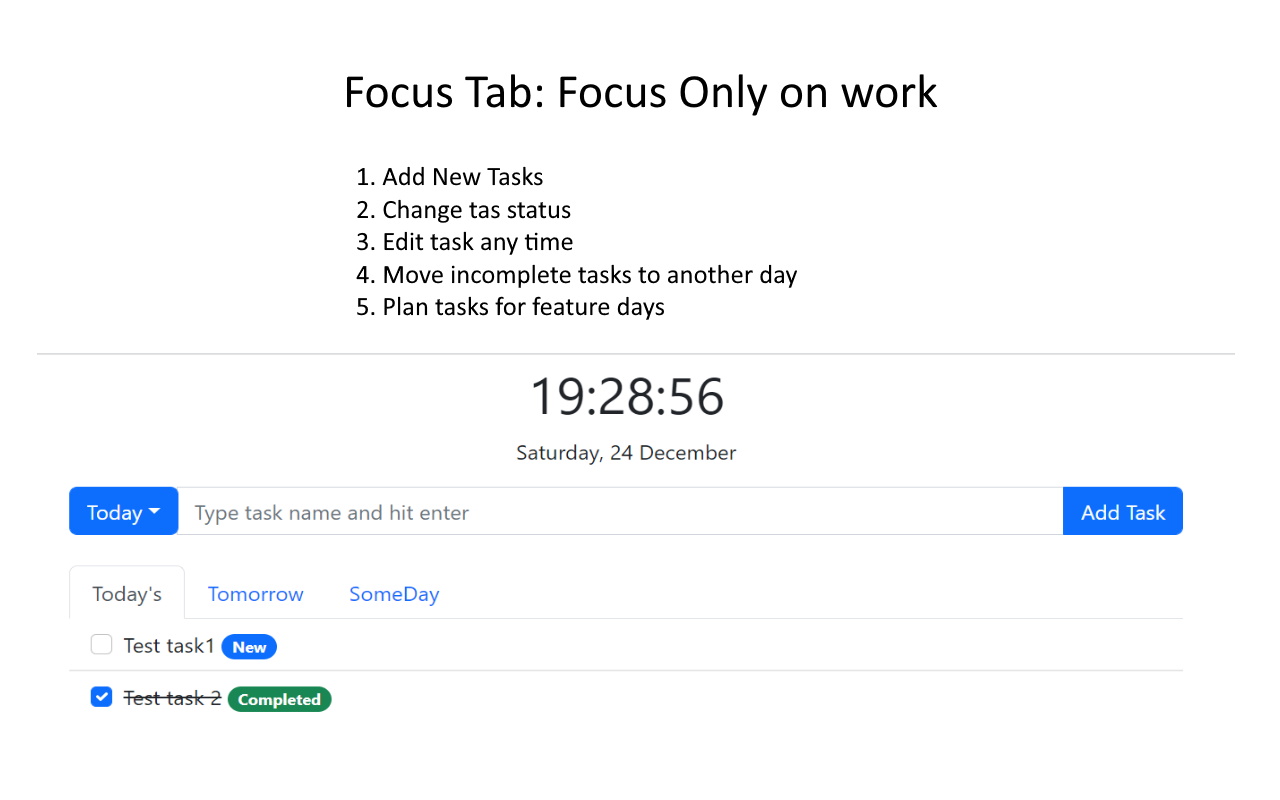The width and height of the screenshot is (1280, 800).
Task: Uncheck the Test task 2 checkbox
Action: [x=101, y=697]
